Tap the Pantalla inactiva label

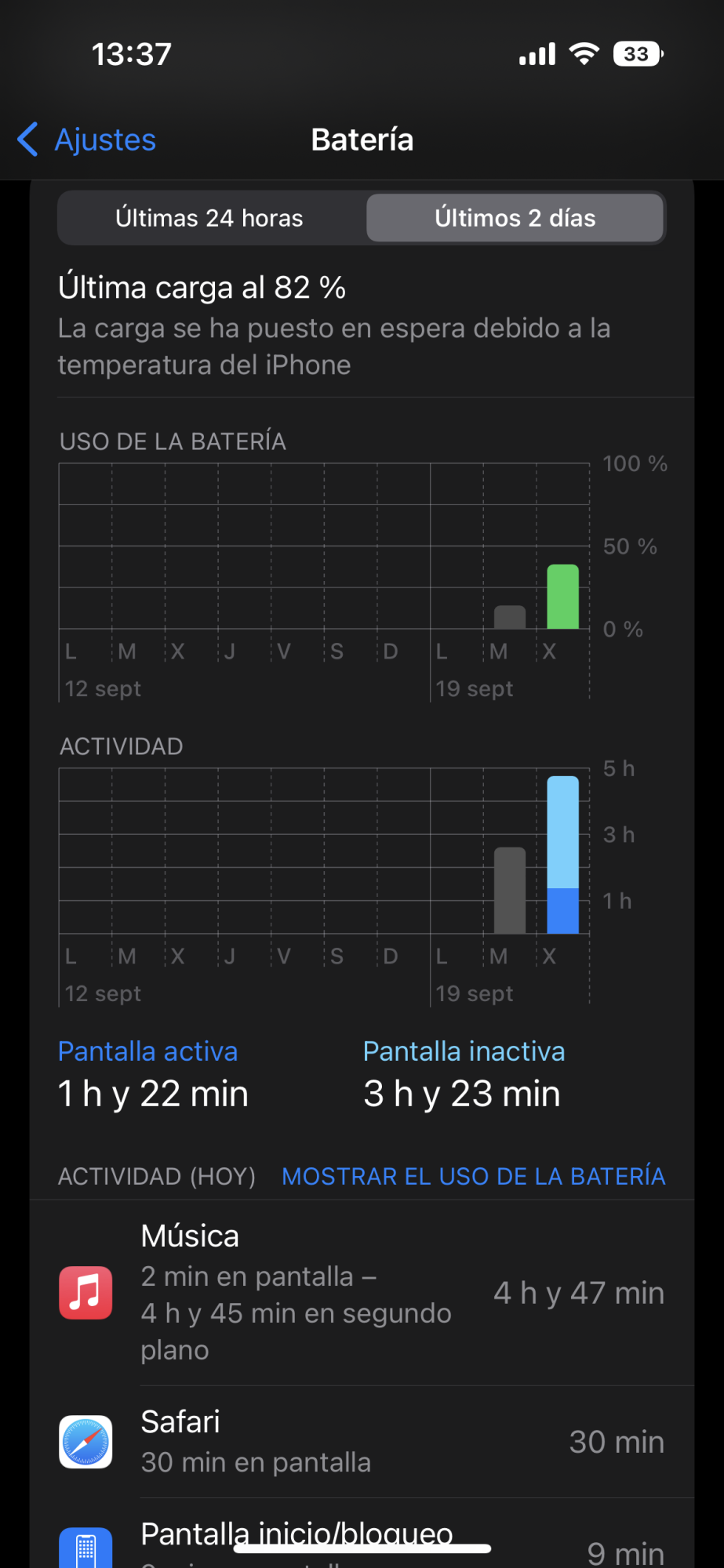coord(464,1051)
